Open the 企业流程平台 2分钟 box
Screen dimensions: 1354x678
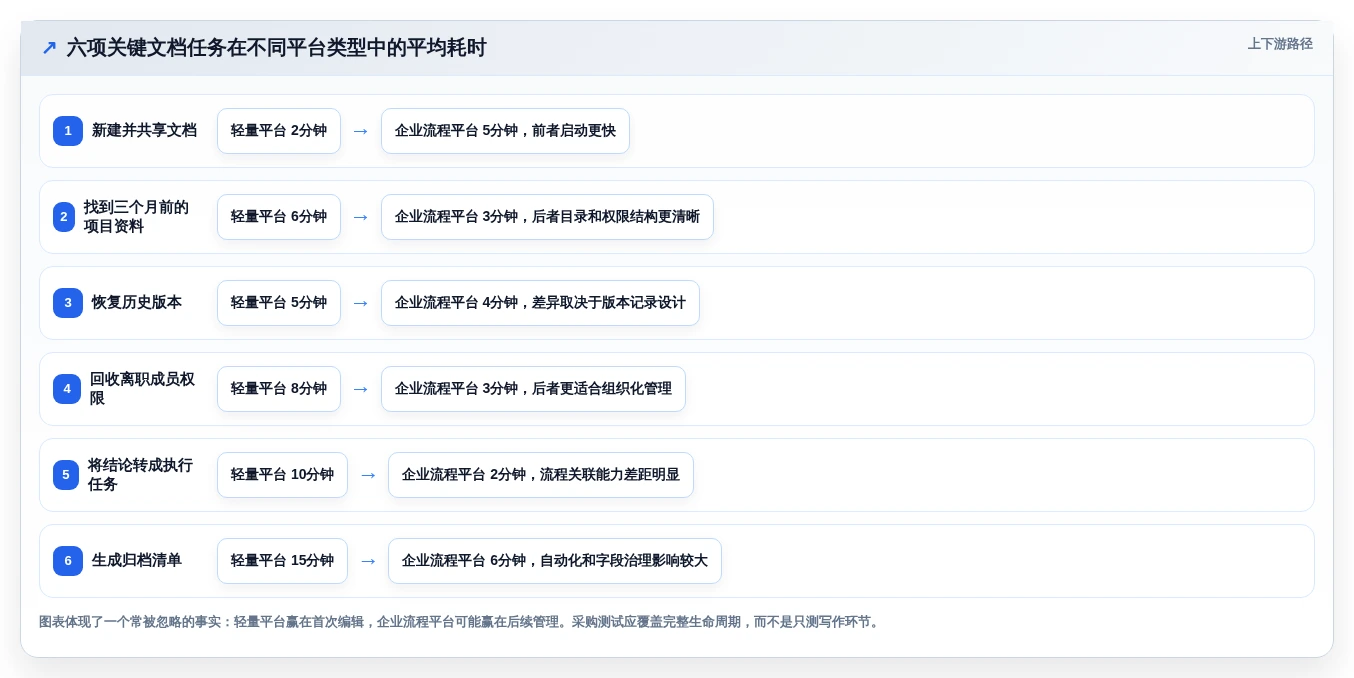coord(541,475)
